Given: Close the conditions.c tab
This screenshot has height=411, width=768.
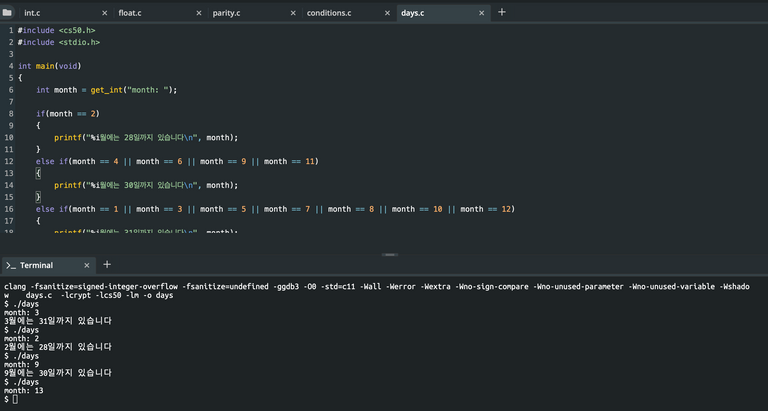Looking at the screenshot, I should (387, 13).
